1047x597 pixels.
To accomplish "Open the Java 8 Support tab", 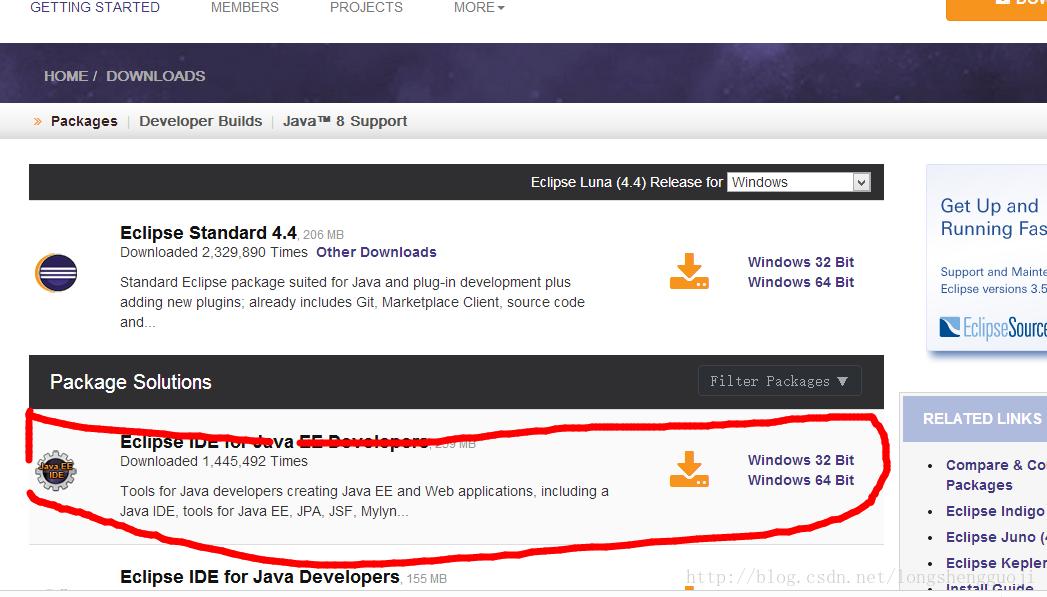I will 345,121.
